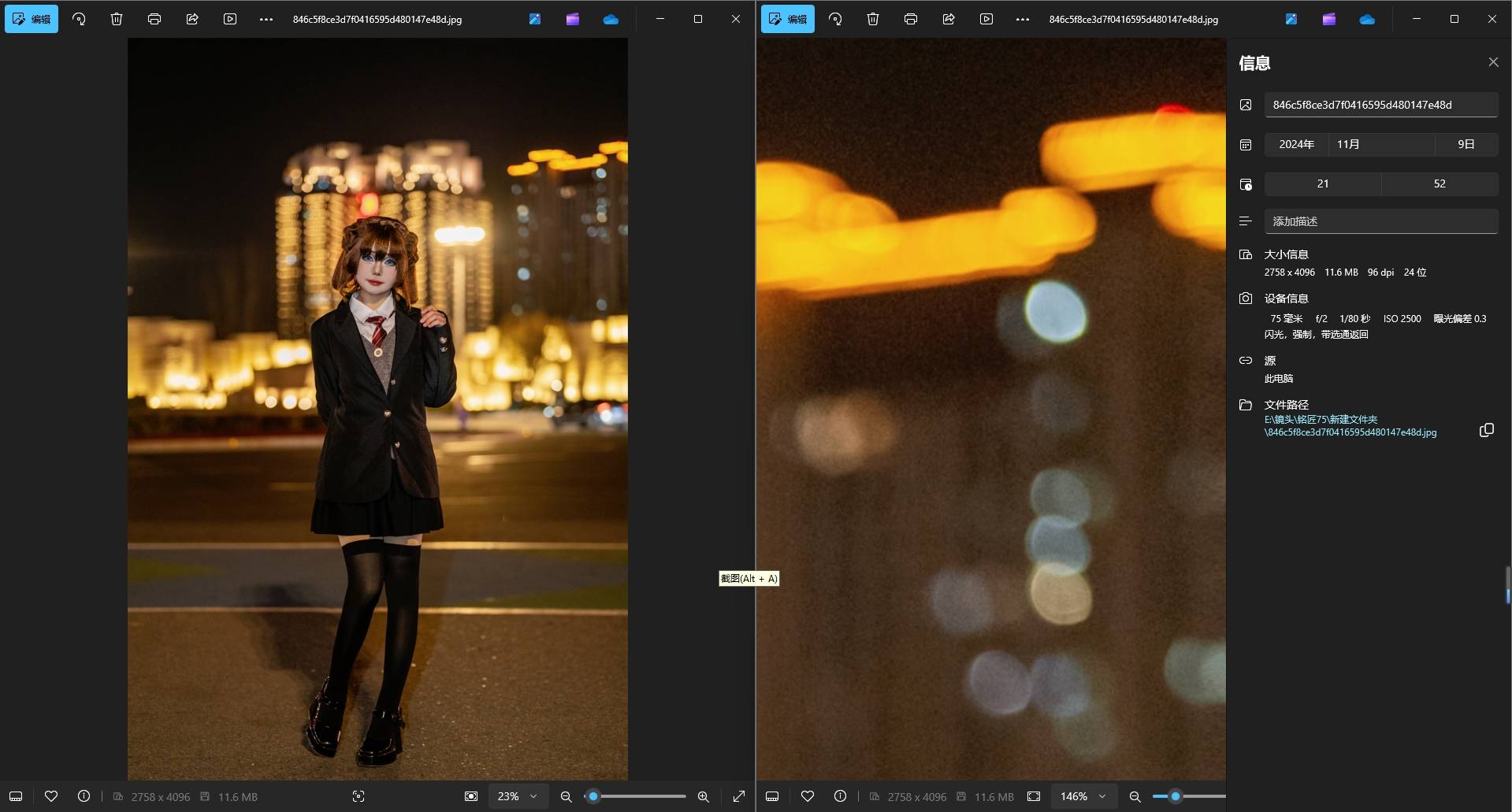Click the Edit button in left window
The image size is (1512, 812).
coord(32,19)
